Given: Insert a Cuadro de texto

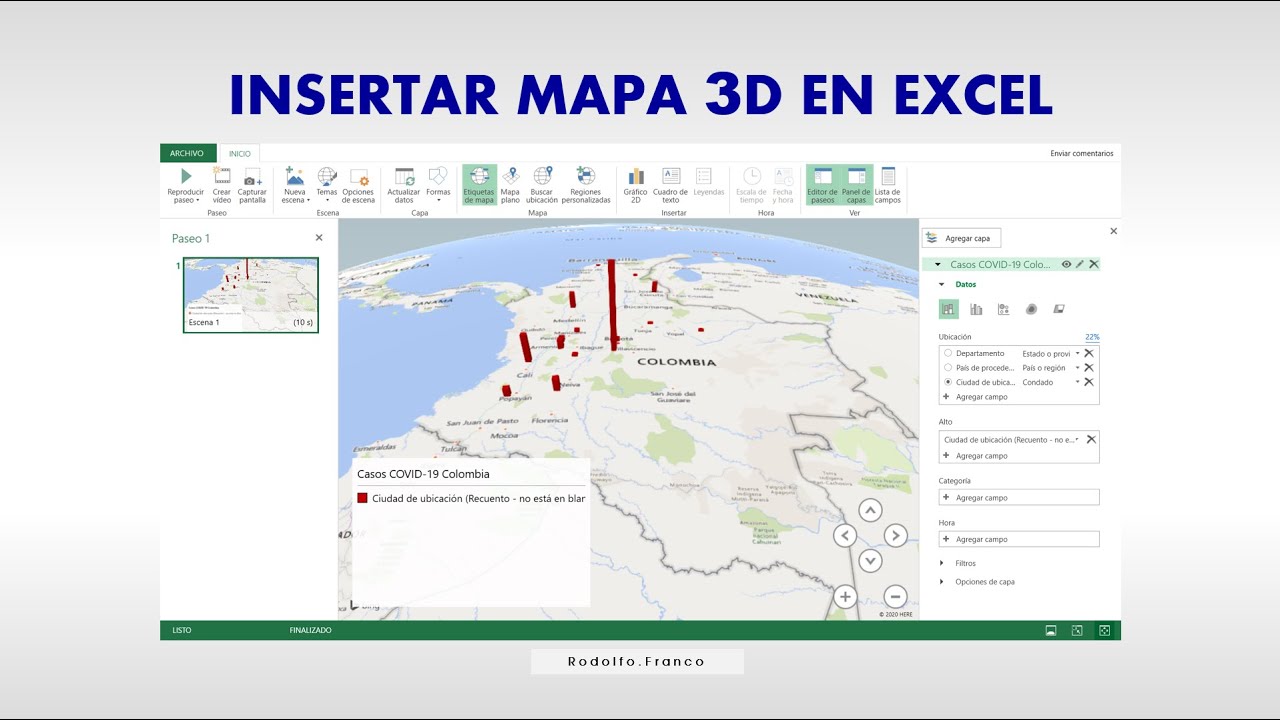Looking at the screenshot, I should (670, 186).
